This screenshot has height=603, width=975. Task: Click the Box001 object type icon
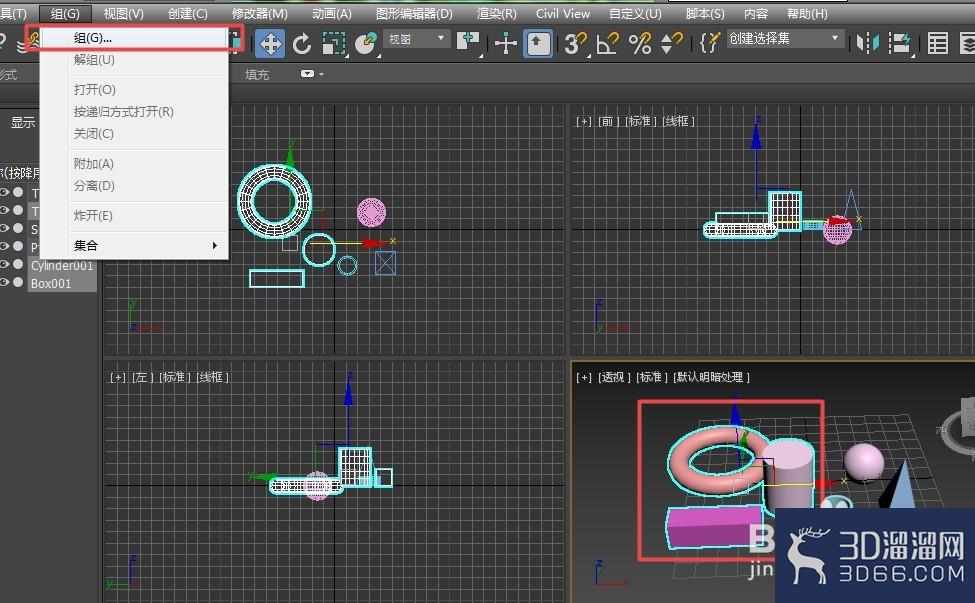[x=19, y=282]
